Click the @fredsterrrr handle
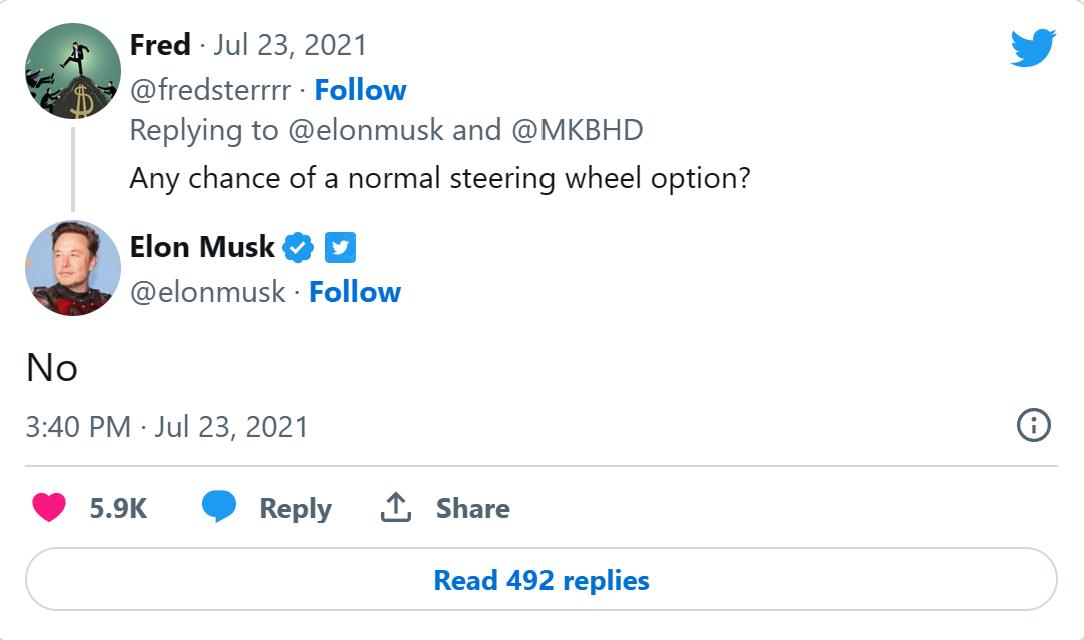Image resolution: width=1084 pixels, height=640 pixels. pos(210,90)
